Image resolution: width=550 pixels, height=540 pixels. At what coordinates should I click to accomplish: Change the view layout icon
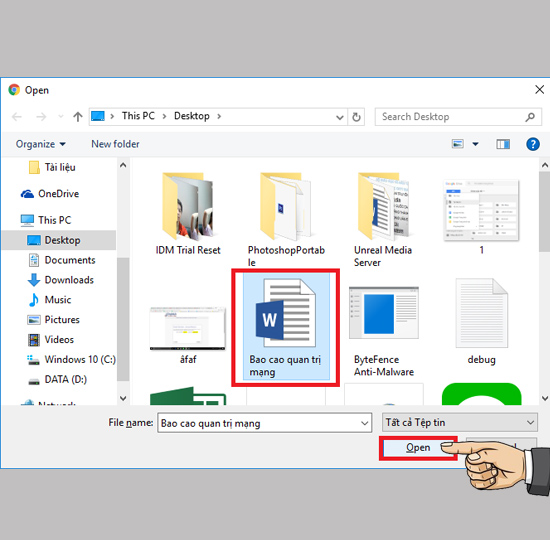pos(457,144)
